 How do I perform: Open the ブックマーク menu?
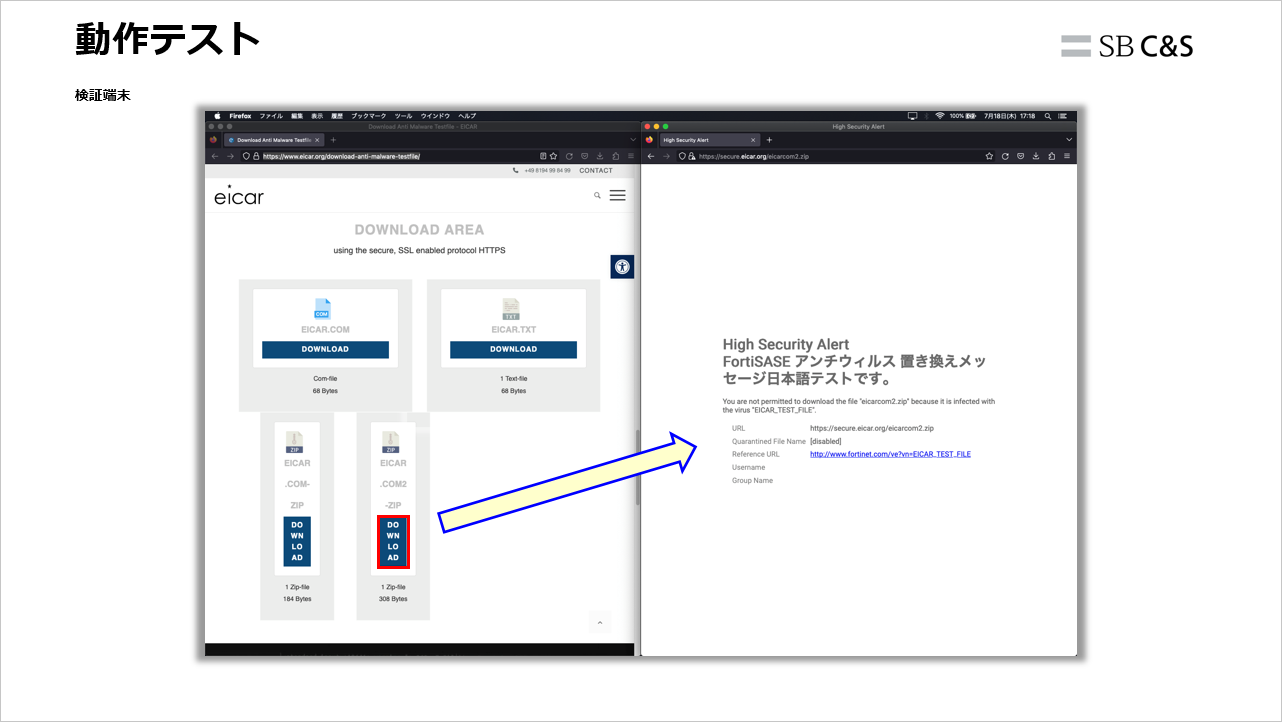coord(369,116)
